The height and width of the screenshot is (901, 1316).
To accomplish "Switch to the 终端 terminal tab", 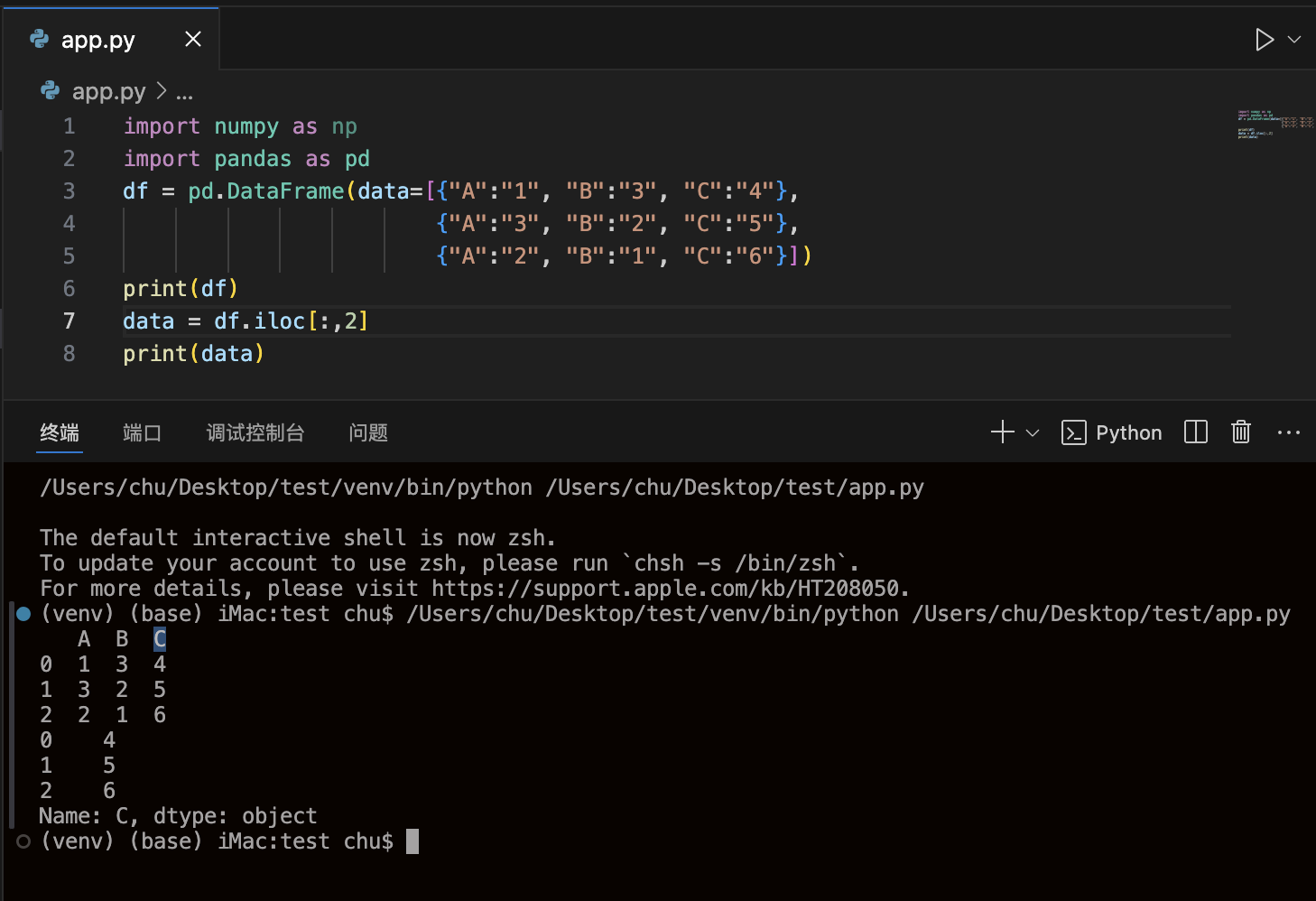I will pyautogui.click(x=60, y=433).
